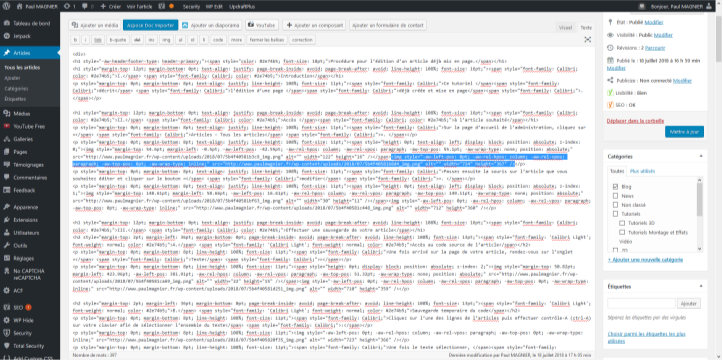Open the Témoignages menu
Viewport: 723px width, 360px height.
[x=30, y=165]
